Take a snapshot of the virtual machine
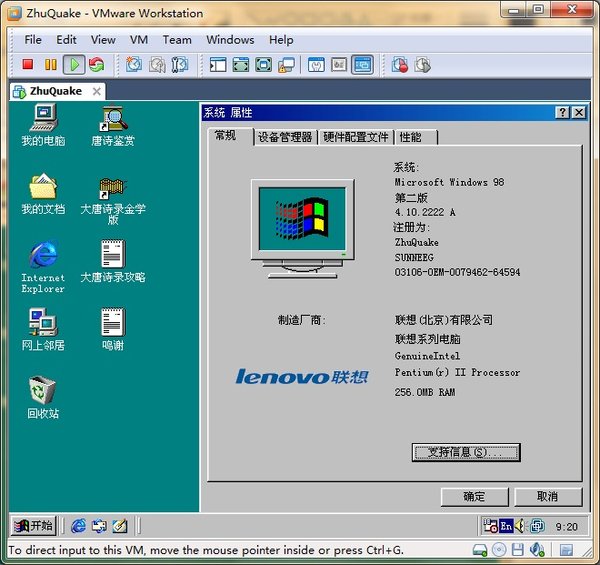The width and height of the screenshot is (600, 565). pyautogui.click(x=134, y=64)
